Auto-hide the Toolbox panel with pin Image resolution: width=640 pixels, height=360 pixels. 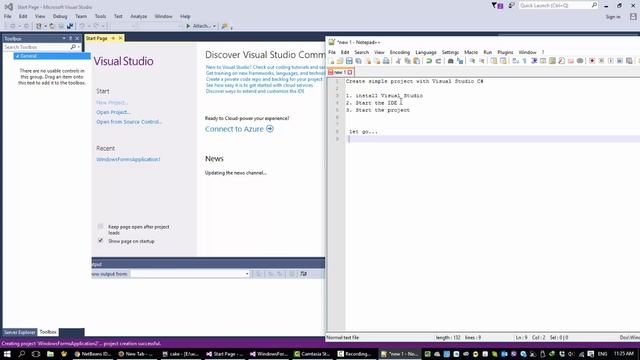(x=70, y=38)
